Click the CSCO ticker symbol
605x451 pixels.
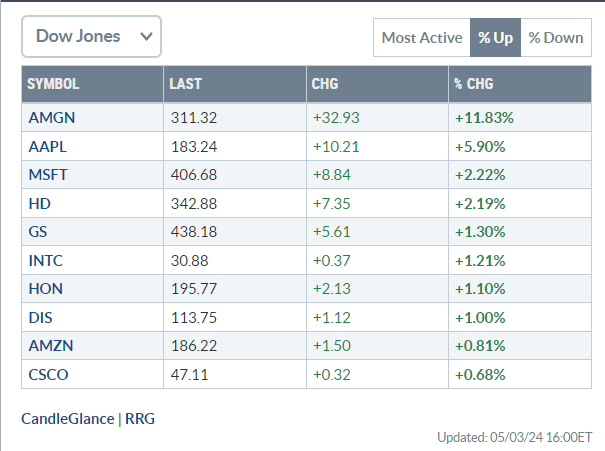[x=50, y=375]
